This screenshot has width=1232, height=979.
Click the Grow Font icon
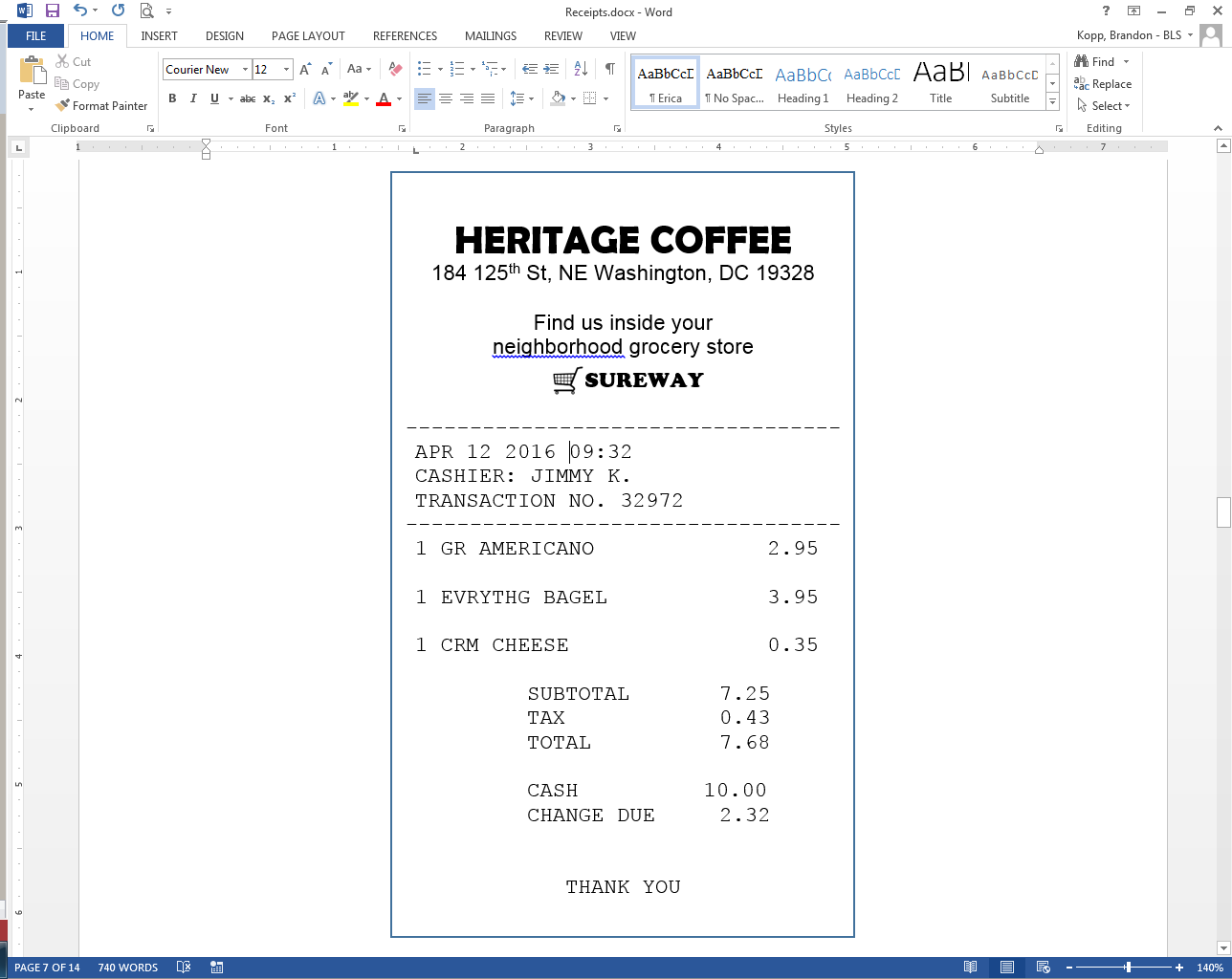click(305, 69)
